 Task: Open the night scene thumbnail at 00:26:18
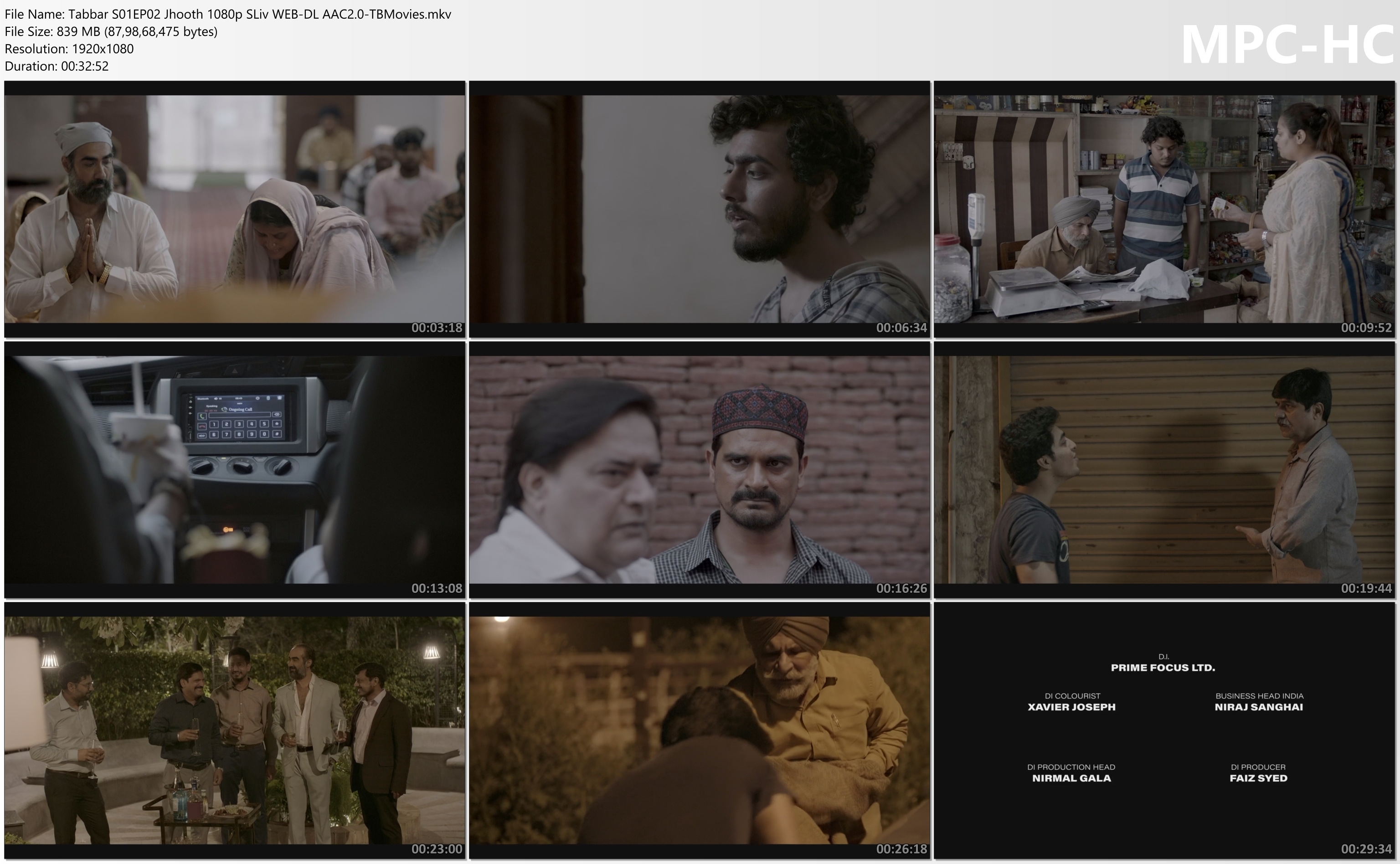pyautogui.click(x=700, y=730)
